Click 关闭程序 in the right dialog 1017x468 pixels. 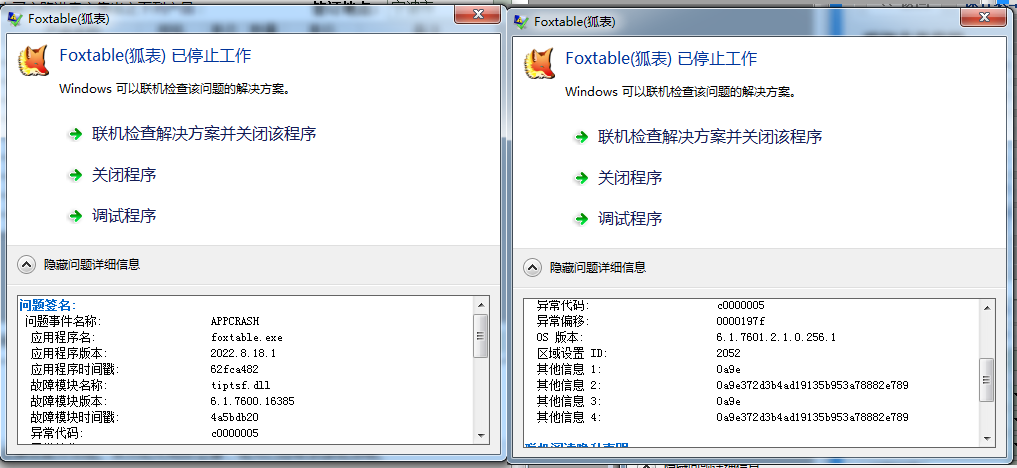(630, 178)
